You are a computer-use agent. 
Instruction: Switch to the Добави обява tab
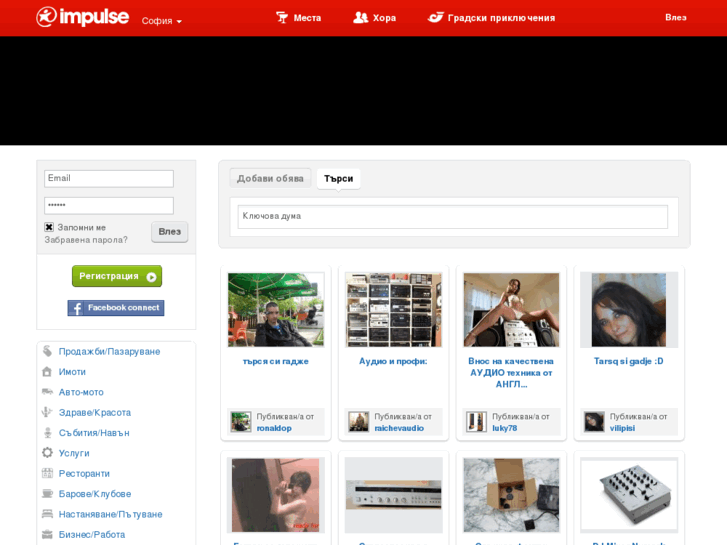click(x=270, y=179)
